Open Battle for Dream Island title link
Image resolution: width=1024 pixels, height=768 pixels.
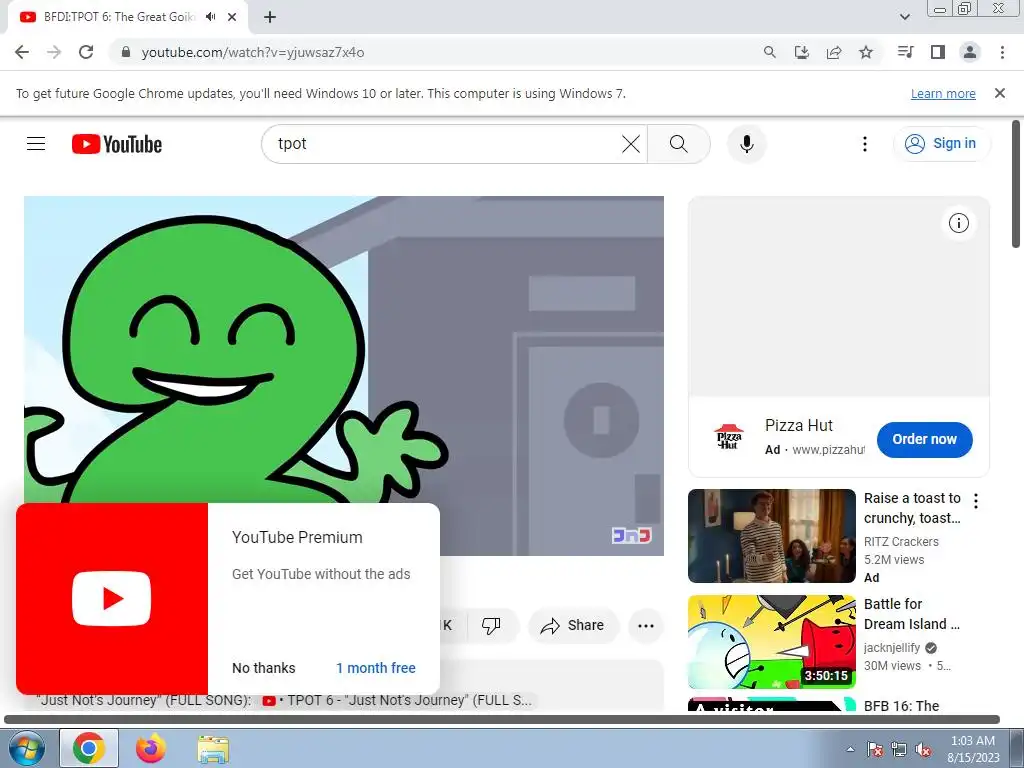(x=912, y=614)
